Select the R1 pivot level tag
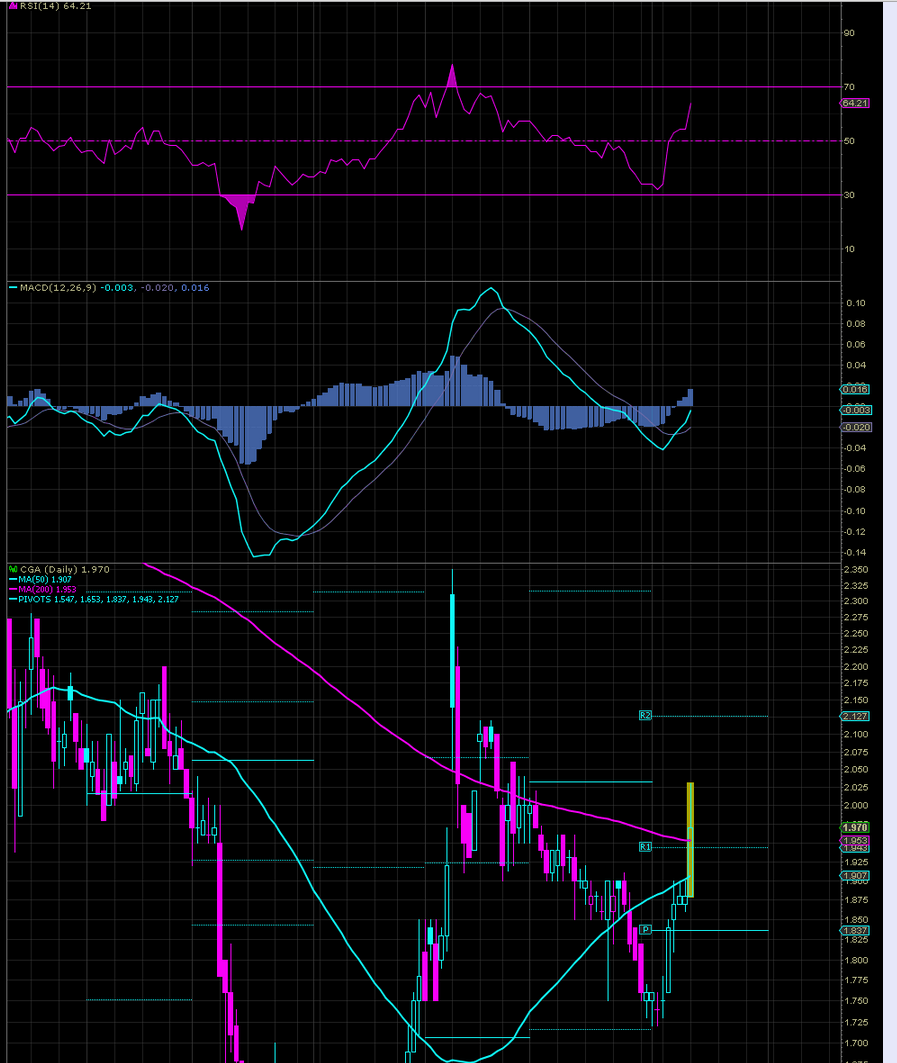 (645, 847)
